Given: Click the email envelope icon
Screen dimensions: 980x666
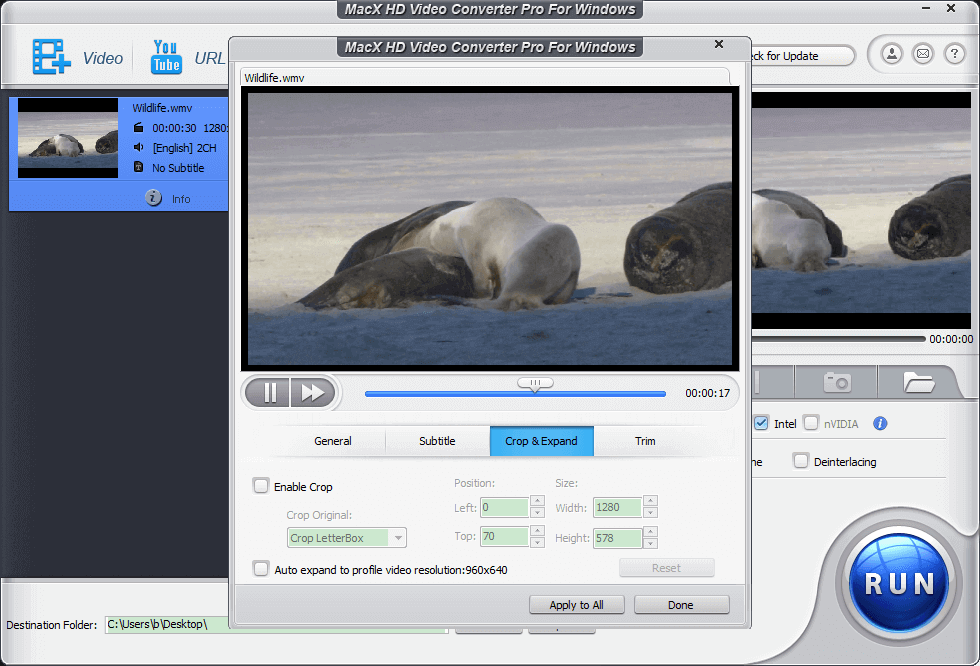Looking at the screenshot, I should (923, 54).
